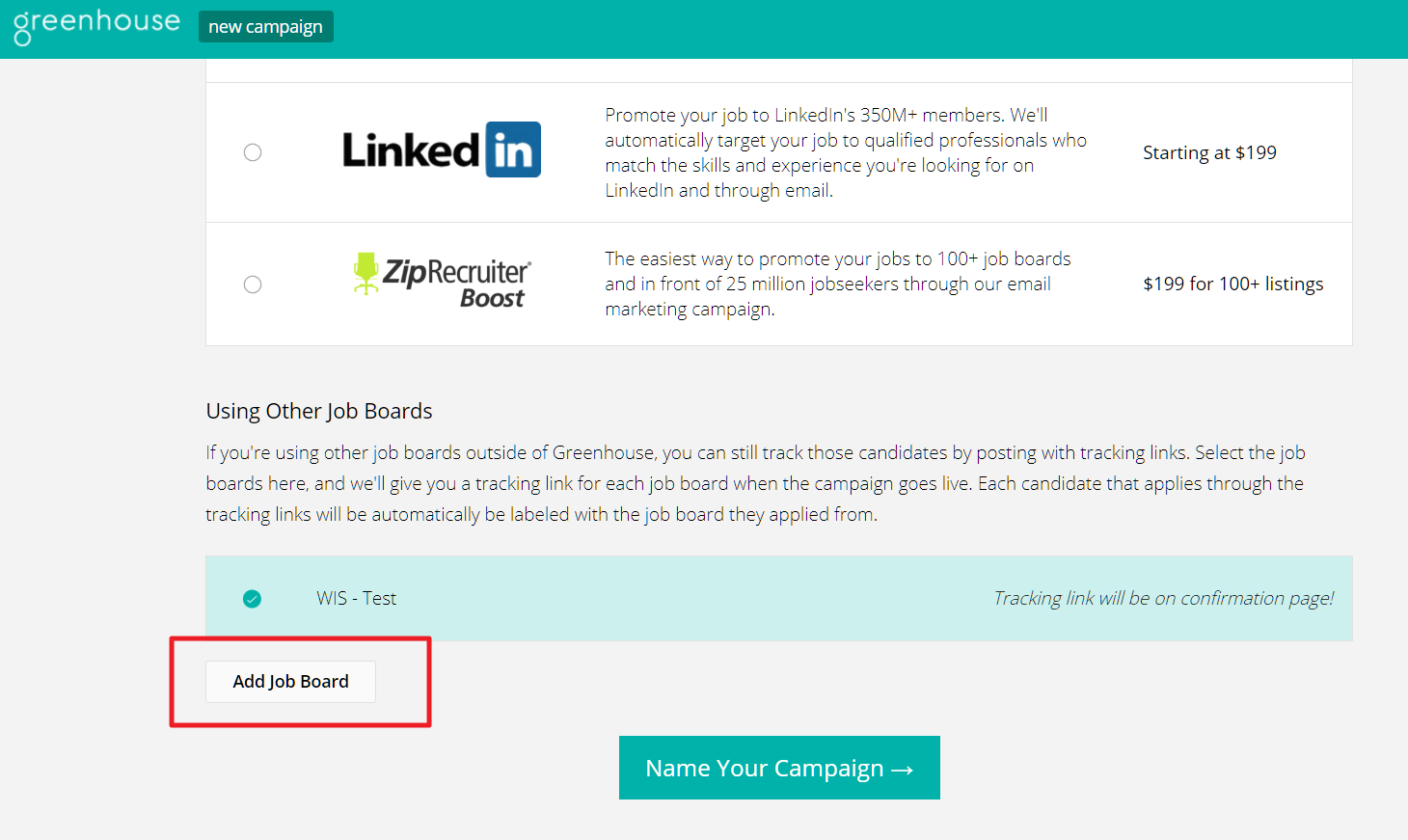The height and width of the screenshot is (840, 1408).
Task: Click 'Tracking link will be on confirmation page!' text
Action: tap(1163, 599)
